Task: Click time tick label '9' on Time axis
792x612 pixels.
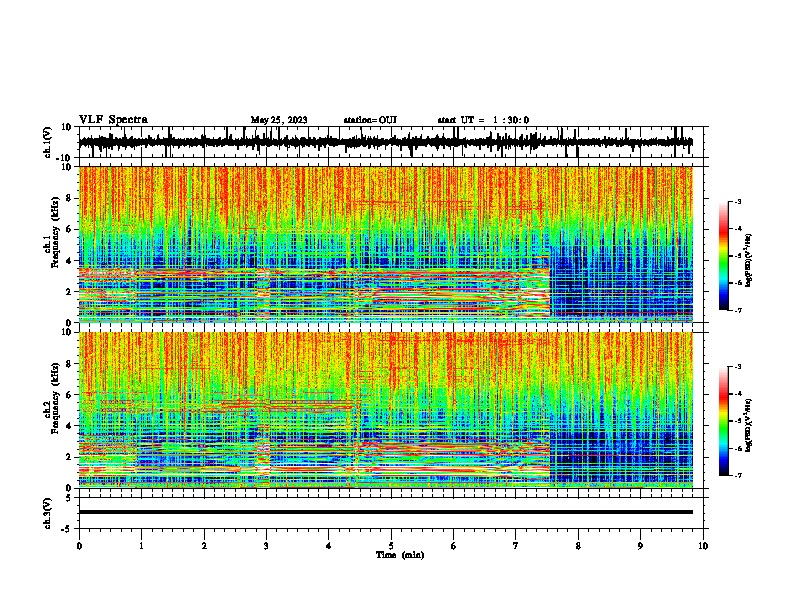Action: [640, 546]
